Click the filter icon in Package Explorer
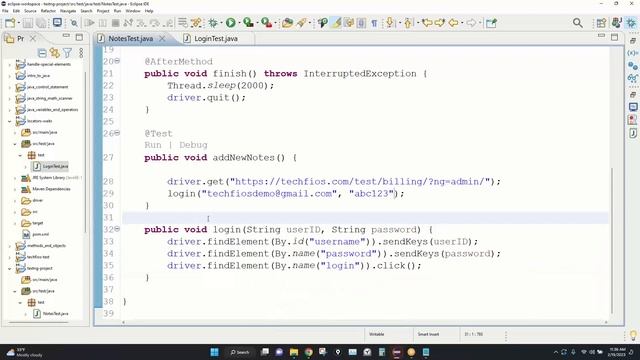The image size is (640, 360). pyautogui.click(x=67, y=53)
